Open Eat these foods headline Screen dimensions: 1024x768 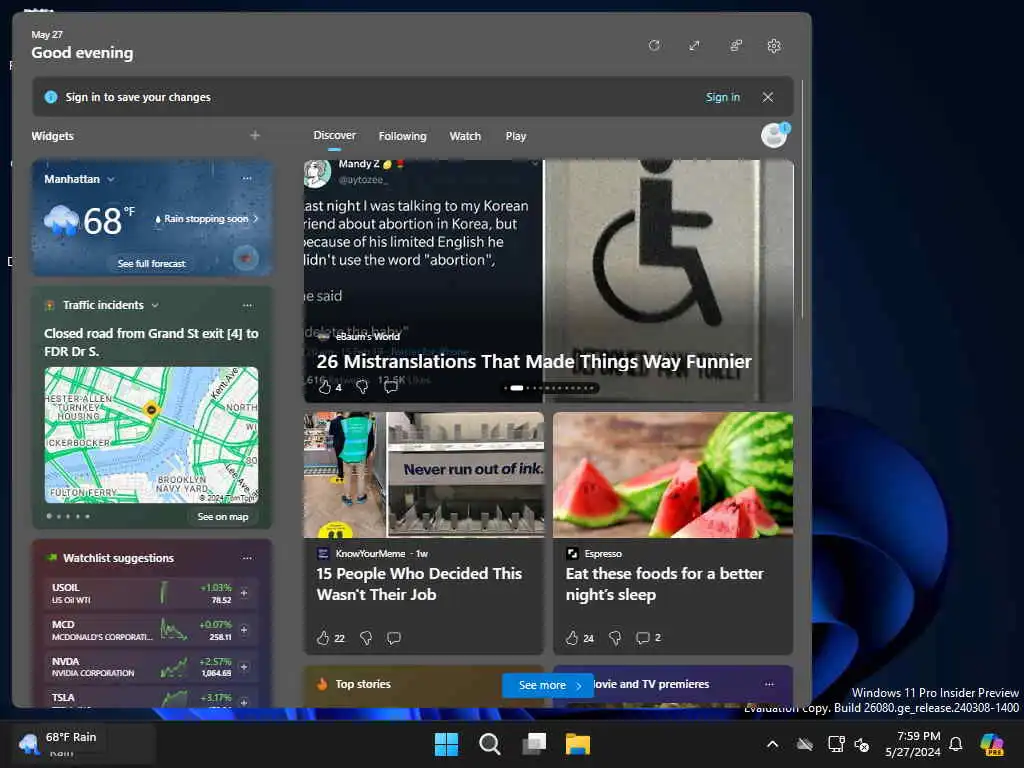coord(664,584)
